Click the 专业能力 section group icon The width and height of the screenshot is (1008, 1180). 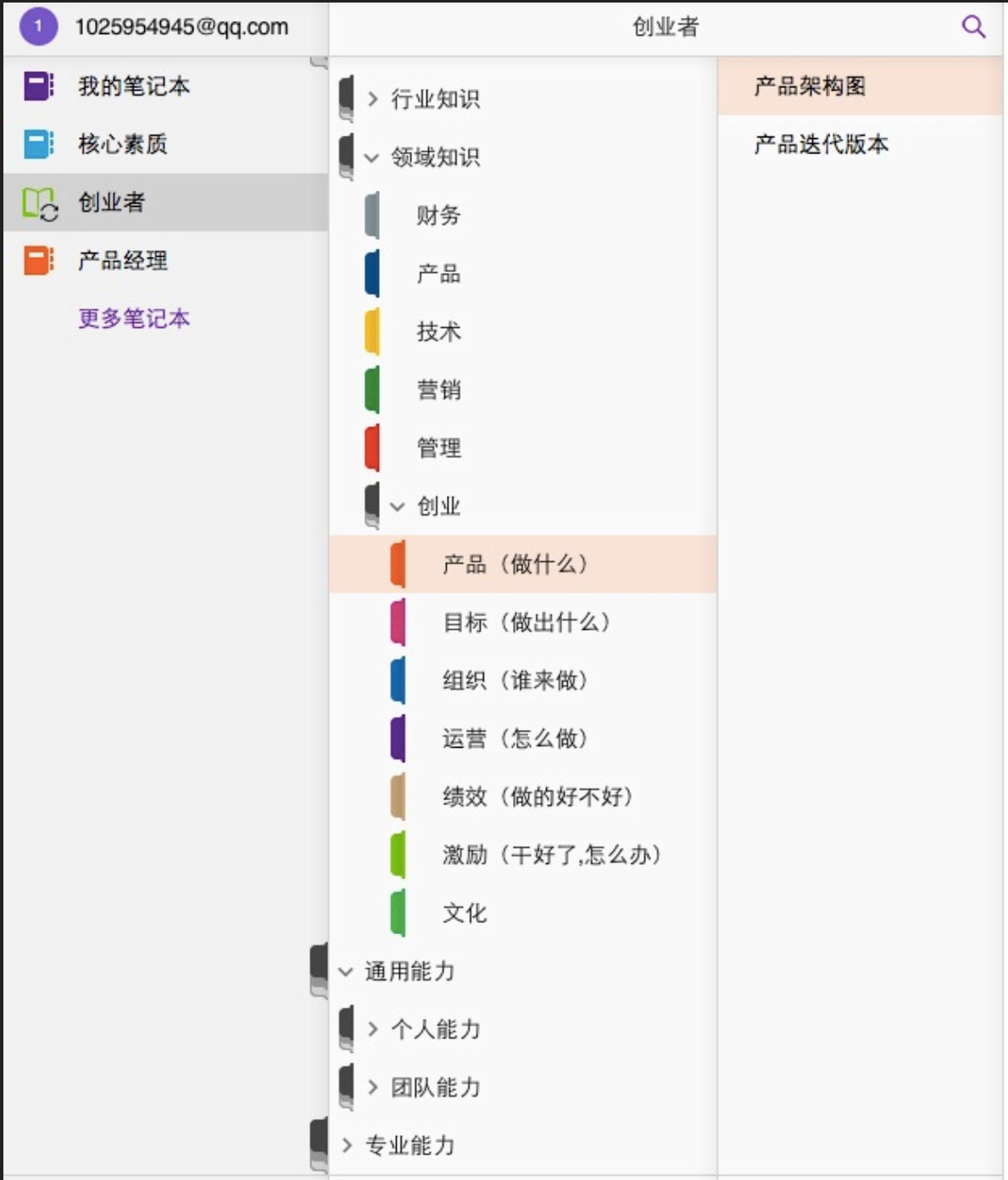pyautogui.click(x=320, y=1145)
